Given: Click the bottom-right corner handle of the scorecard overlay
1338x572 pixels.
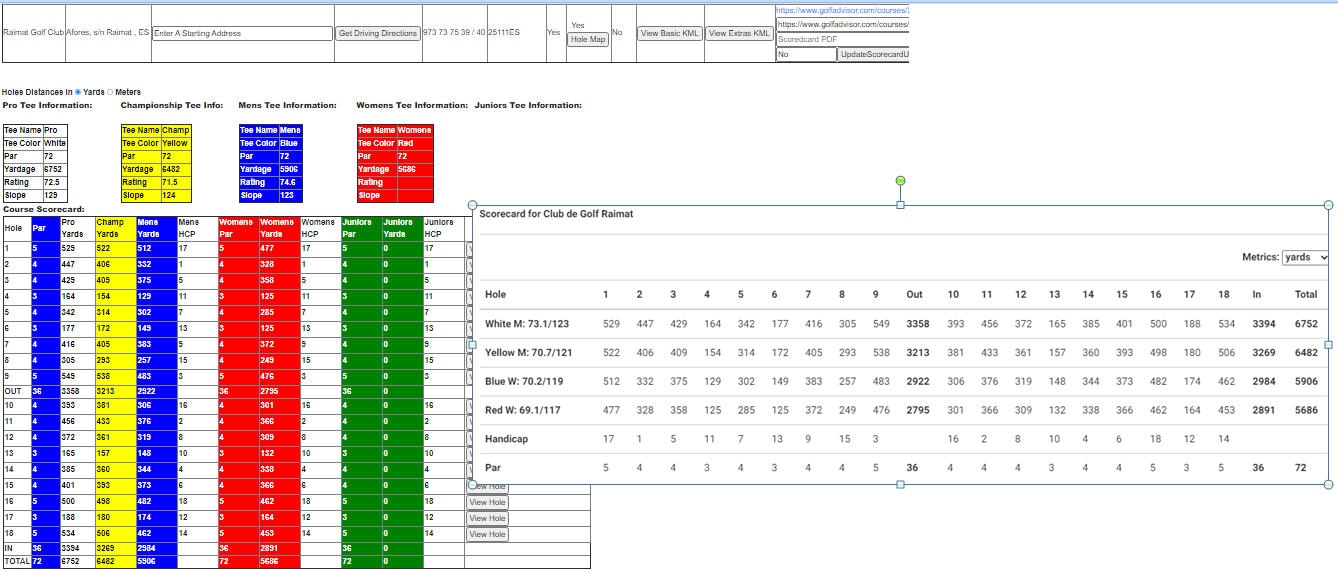Looking at the screenshot, I should click(1328, 484).
